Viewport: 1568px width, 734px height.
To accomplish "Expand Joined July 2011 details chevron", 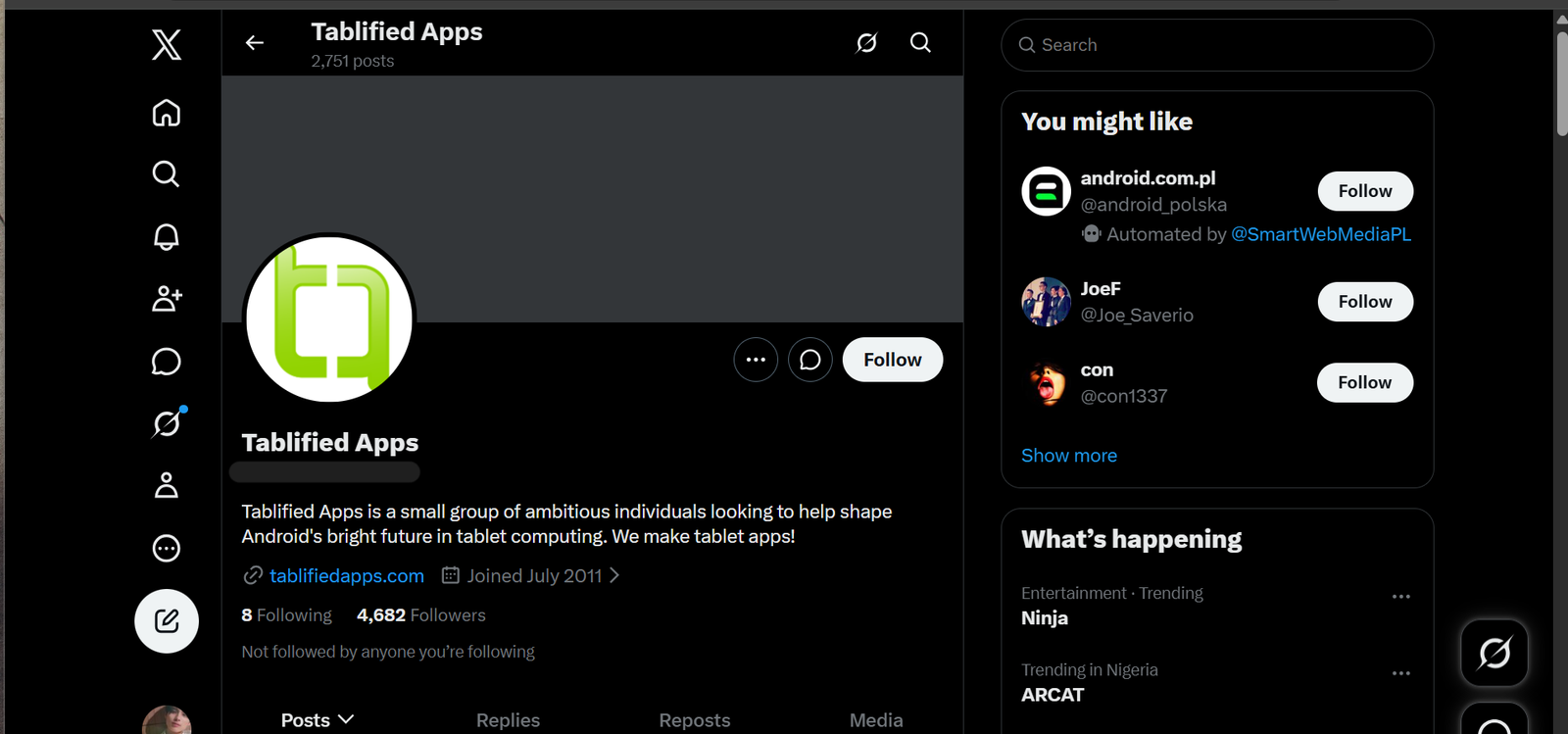I will tap(614, 575).
